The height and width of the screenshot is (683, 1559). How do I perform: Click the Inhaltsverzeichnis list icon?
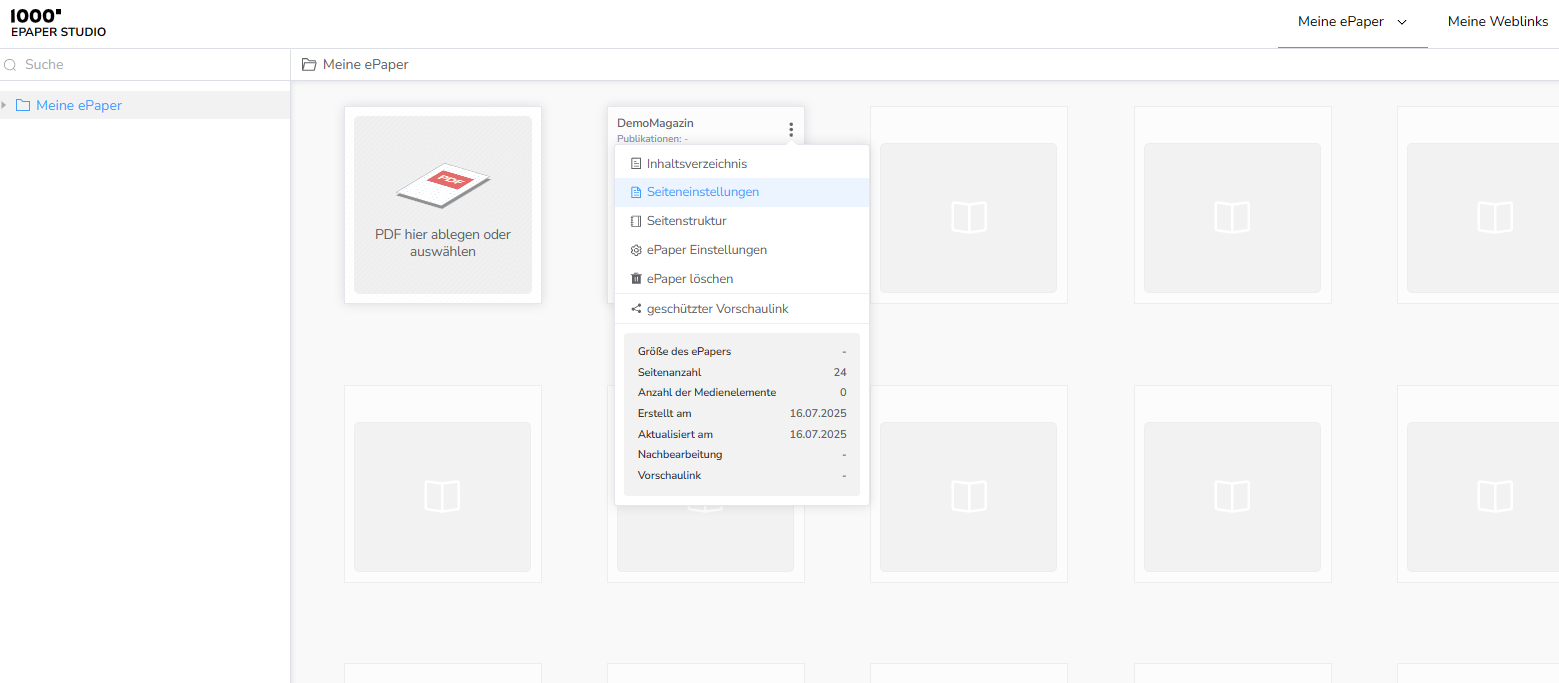tap(636, 164)
